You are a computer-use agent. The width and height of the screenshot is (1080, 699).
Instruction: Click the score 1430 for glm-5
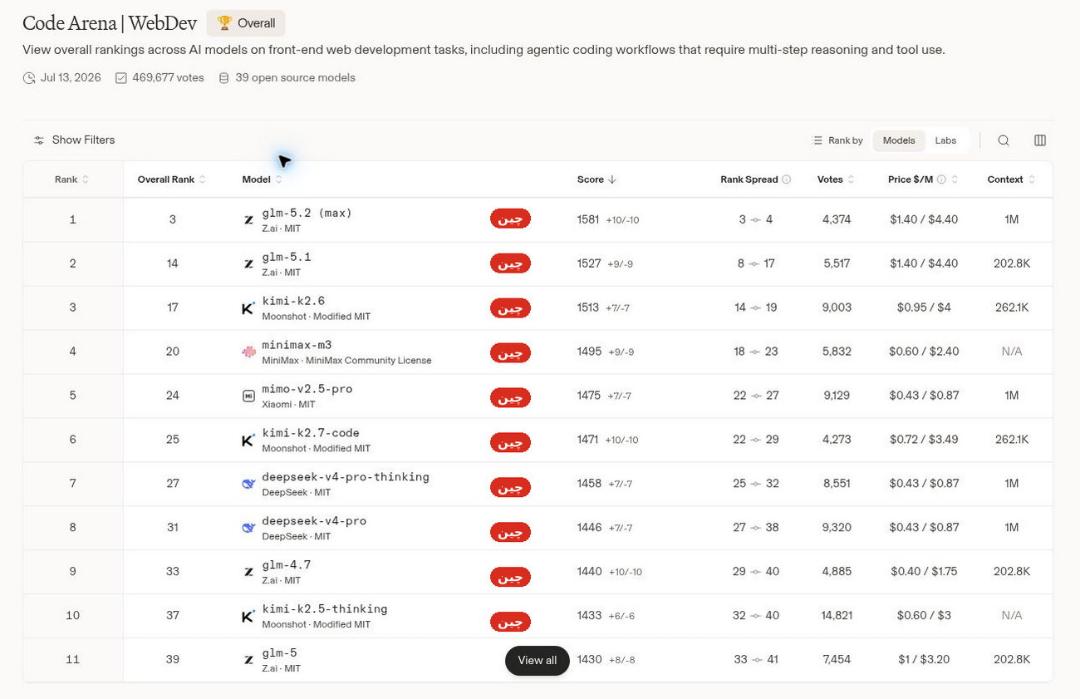pos(589,660)
